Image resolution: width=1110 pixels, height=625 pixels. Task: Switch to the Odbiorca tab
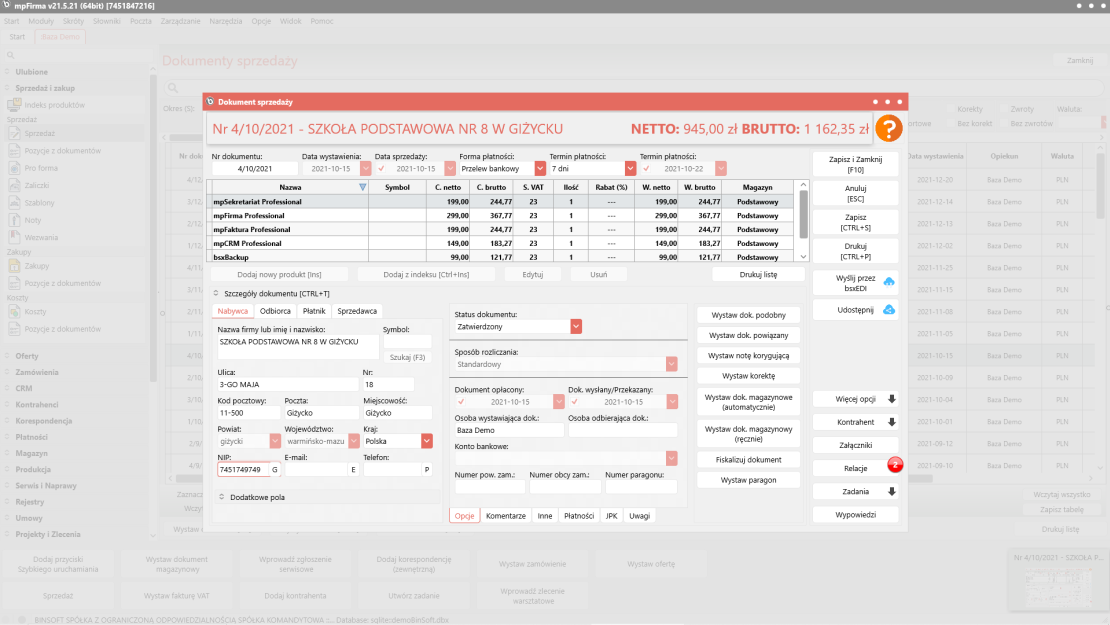(275, 311)
